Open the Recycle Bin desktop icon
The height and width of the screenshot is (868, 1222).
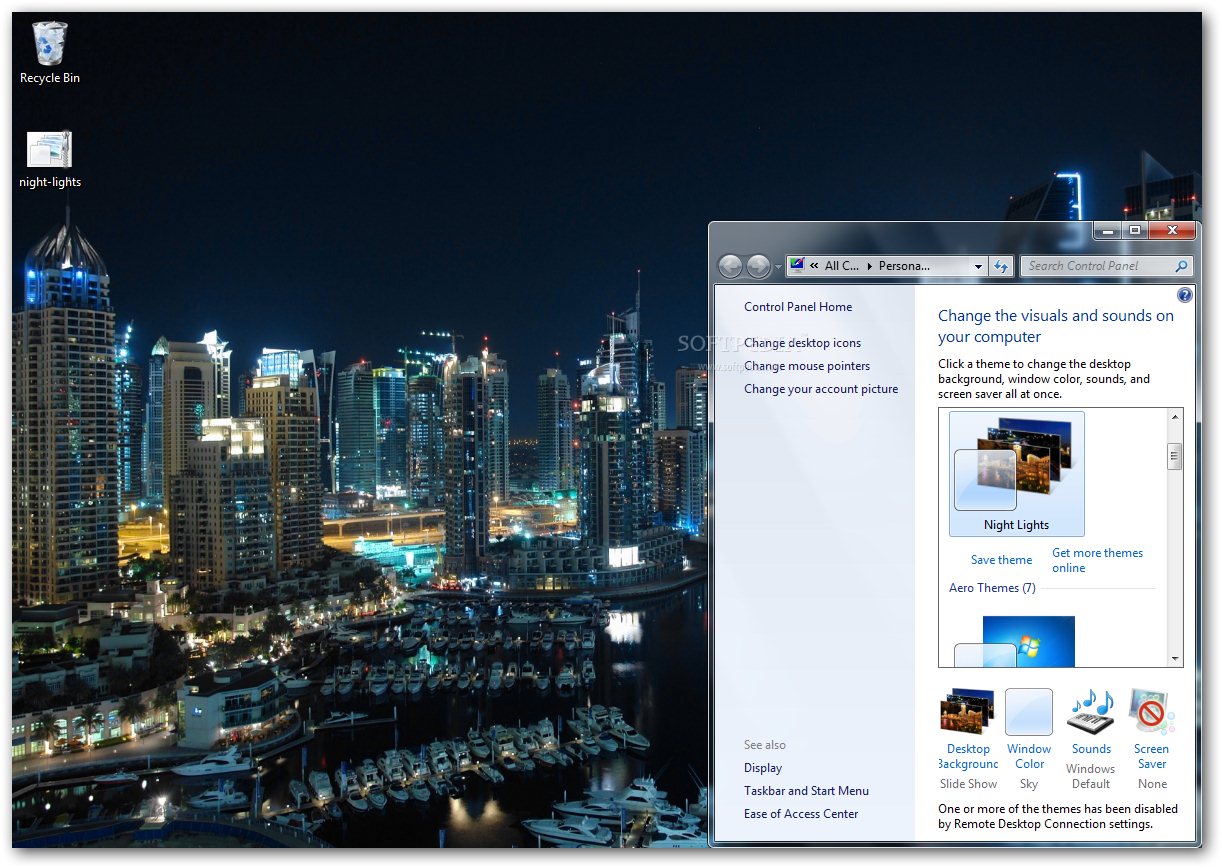tap(50, 52)
